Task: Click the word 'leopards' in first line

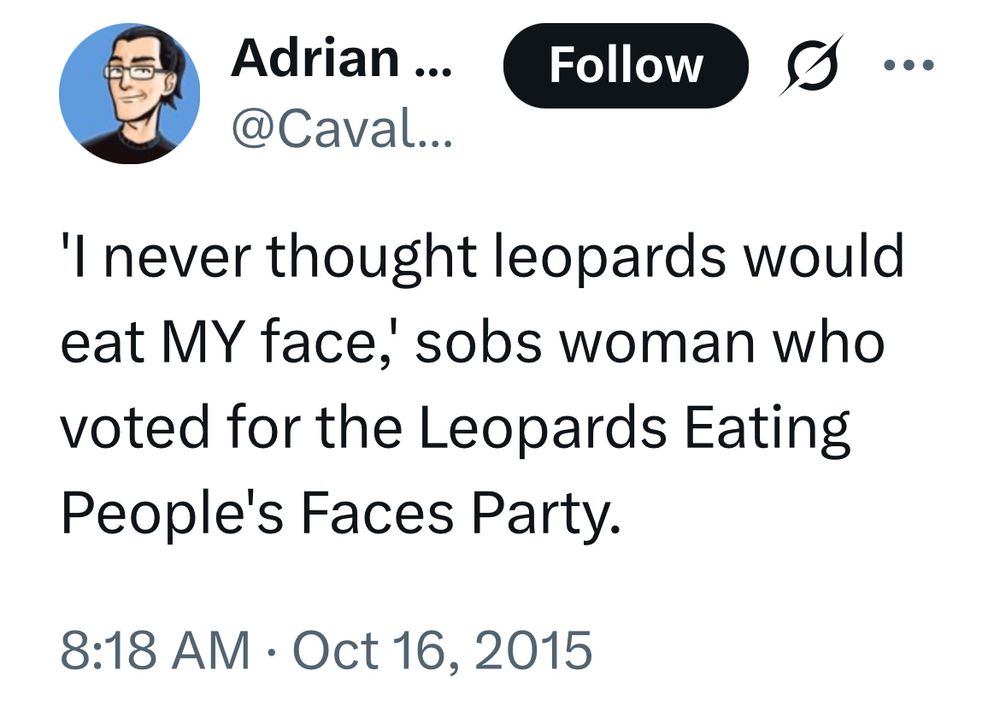Action: (x=610, y=258)
